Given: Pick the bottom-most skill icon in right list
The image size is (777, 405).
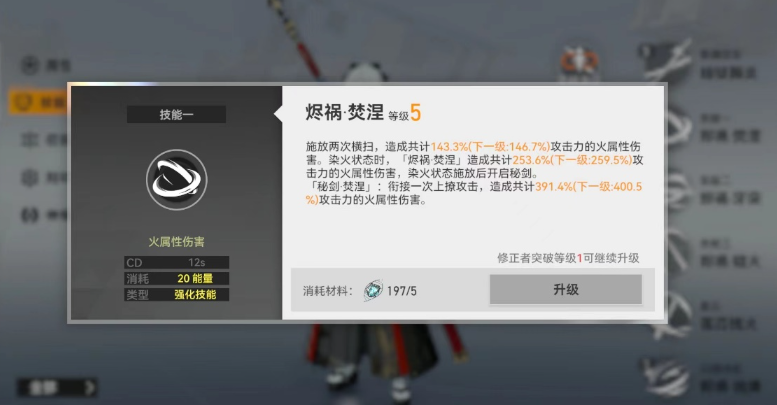Looking at the screenshot, I should pos(666,378).
